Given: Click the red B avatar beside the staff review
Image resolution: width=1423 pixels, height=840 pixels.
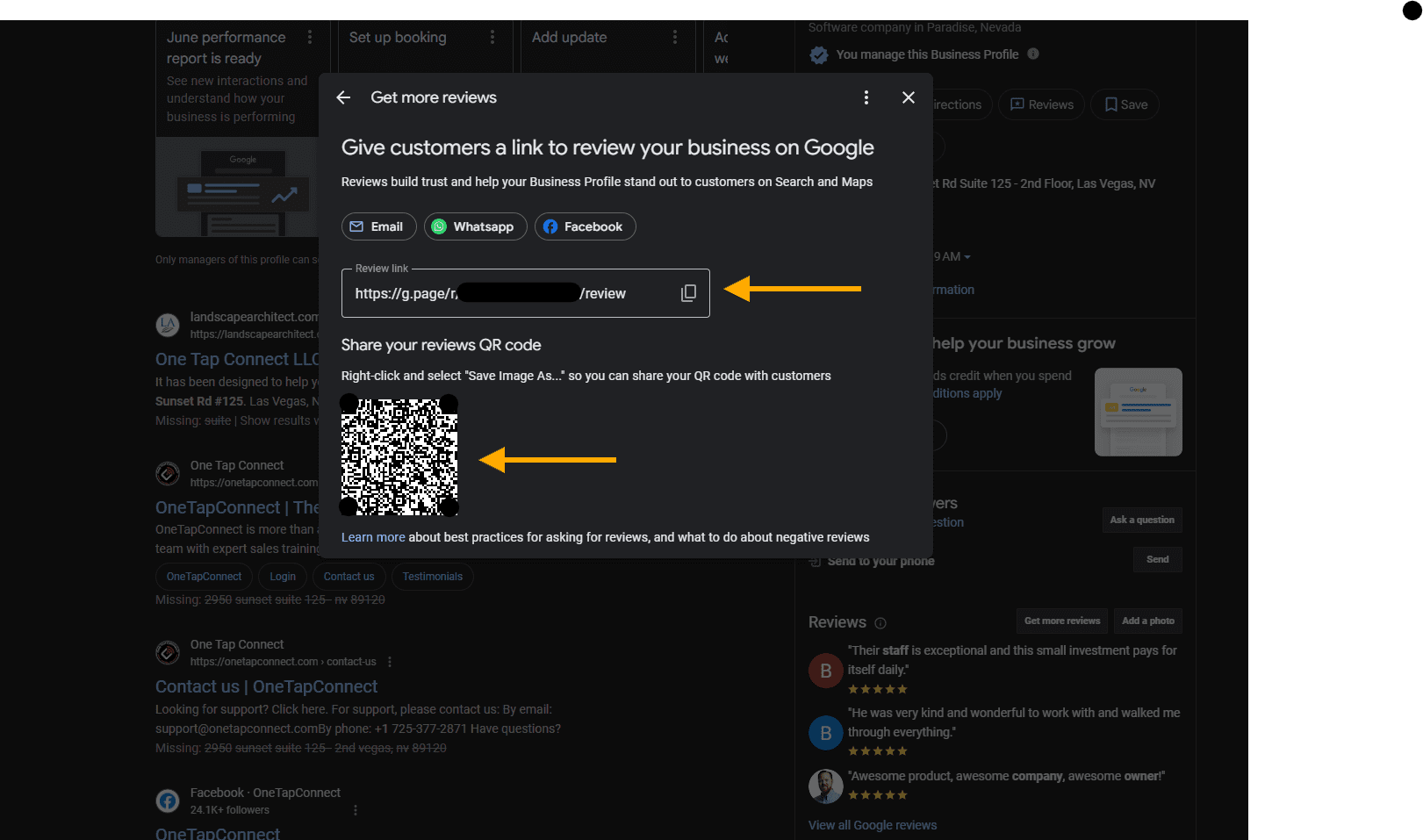Looking at the screenshot, I should [x=825, y=671].
